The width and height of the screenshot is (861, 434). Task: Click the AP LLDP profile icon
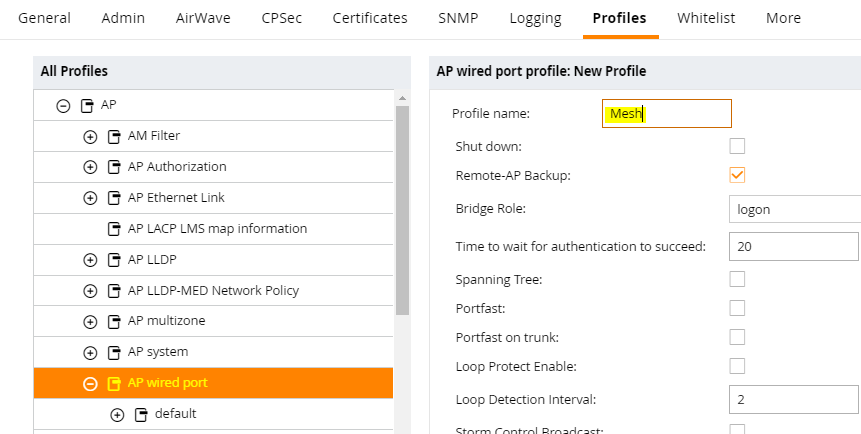[x=114, y=260]
